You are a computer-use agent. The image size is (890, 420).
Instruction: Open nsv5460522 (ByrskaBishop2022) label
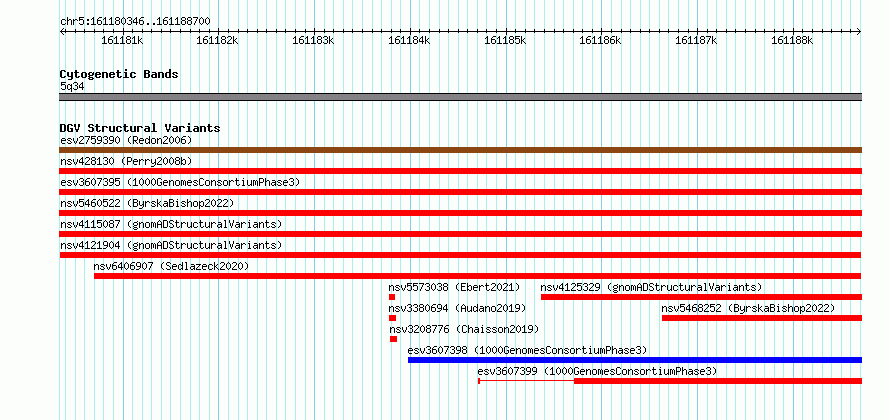(147, 203)
